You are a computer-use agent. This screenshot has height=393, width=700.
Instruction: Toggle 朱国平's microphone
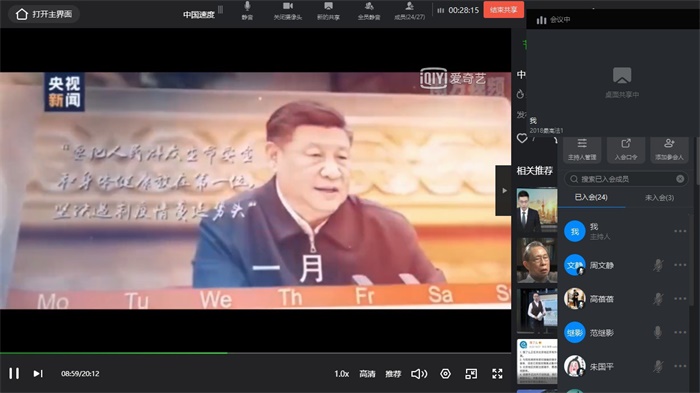pyautogui.click(x=658, y=366)
